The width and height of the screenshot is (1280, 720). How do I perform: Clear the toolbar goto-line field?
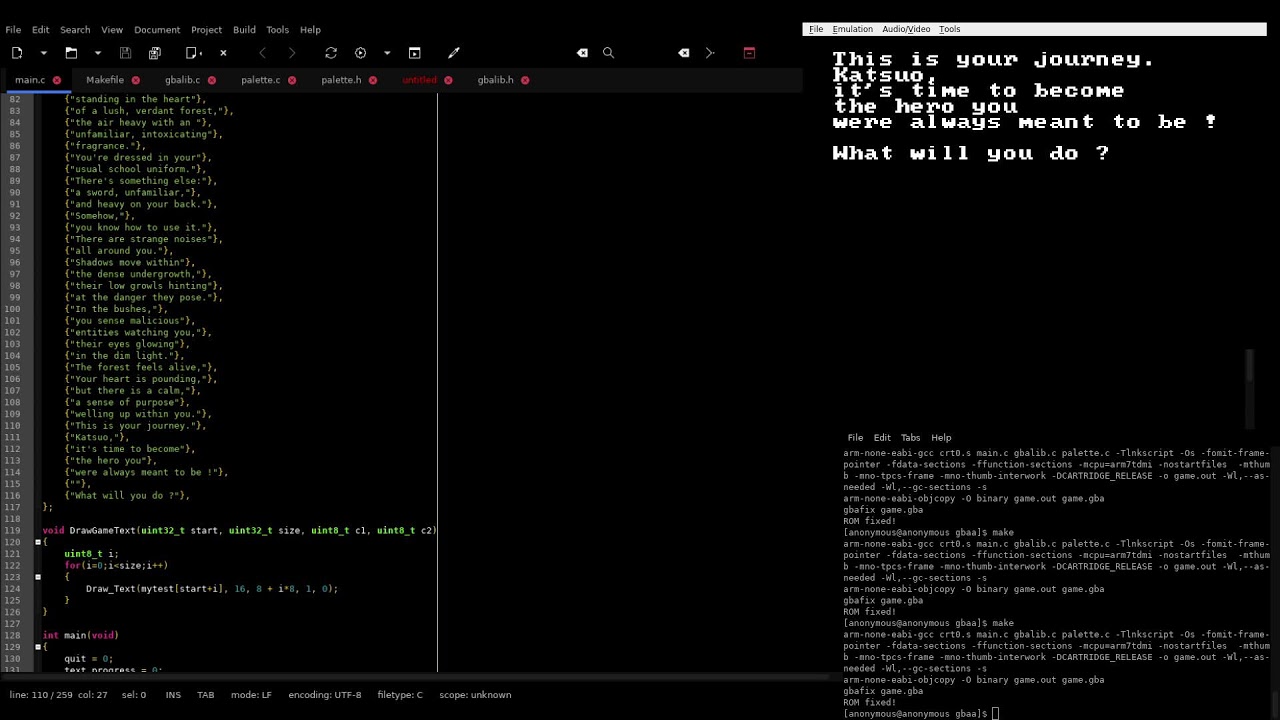pyautogui.click(x=684, y=53)
